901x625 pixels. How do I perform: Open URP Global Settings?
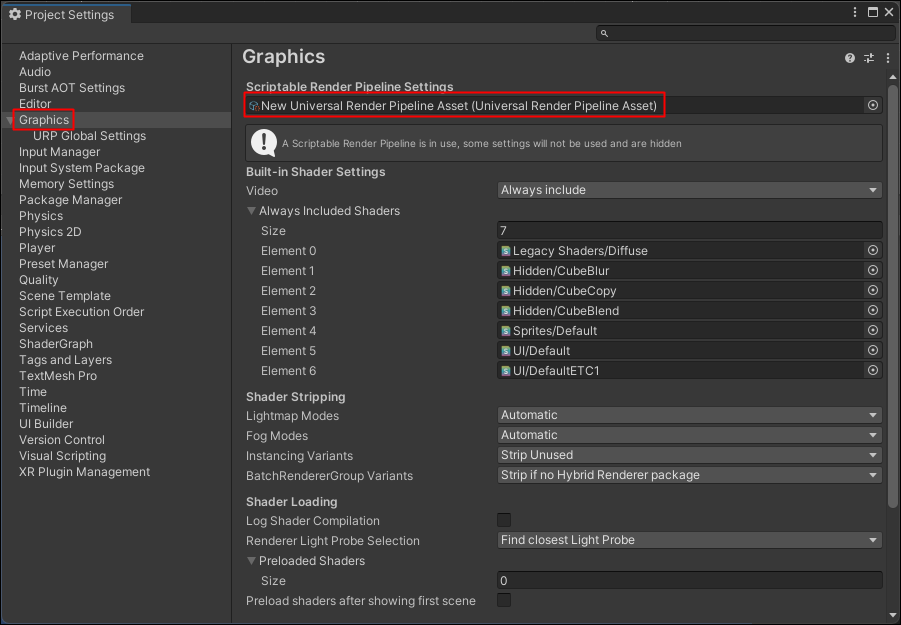tap(90, 136)
